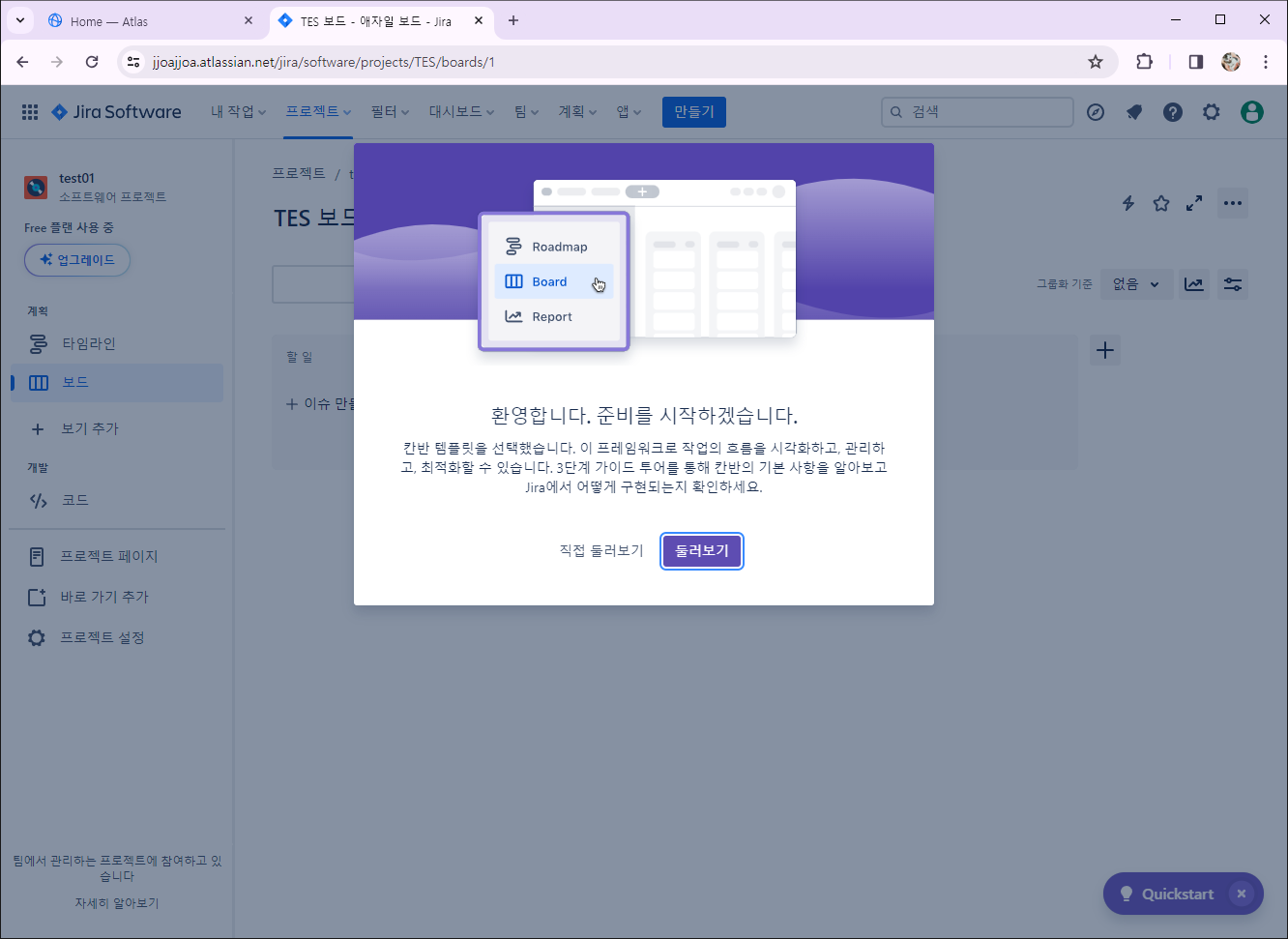Open 코드 in the sidebar
The image size is (1288, 939).
point(117,500)
